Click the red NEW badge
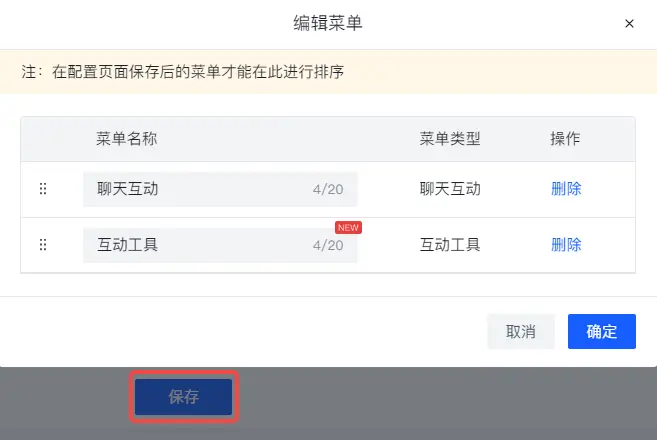657x440 pixels. (348, 228)
